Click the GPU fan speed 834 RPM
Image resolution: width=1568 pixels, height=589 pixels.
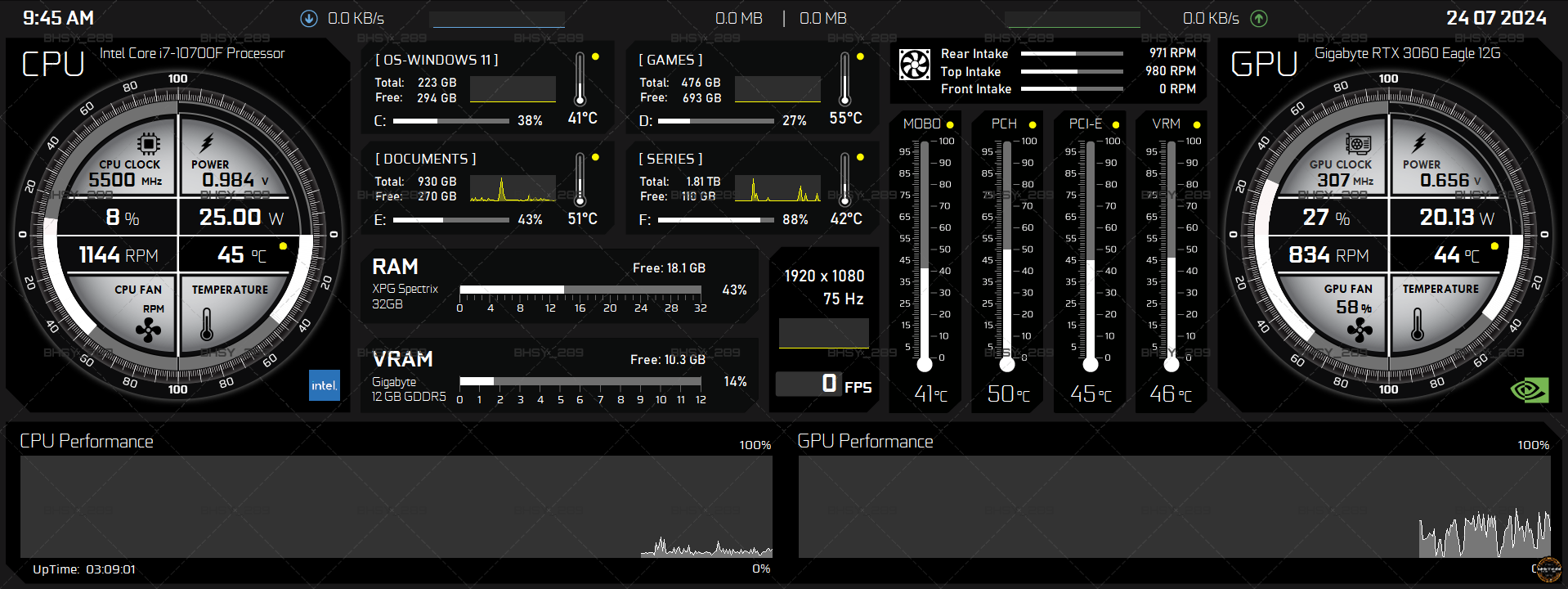[x=1328, y=255]
